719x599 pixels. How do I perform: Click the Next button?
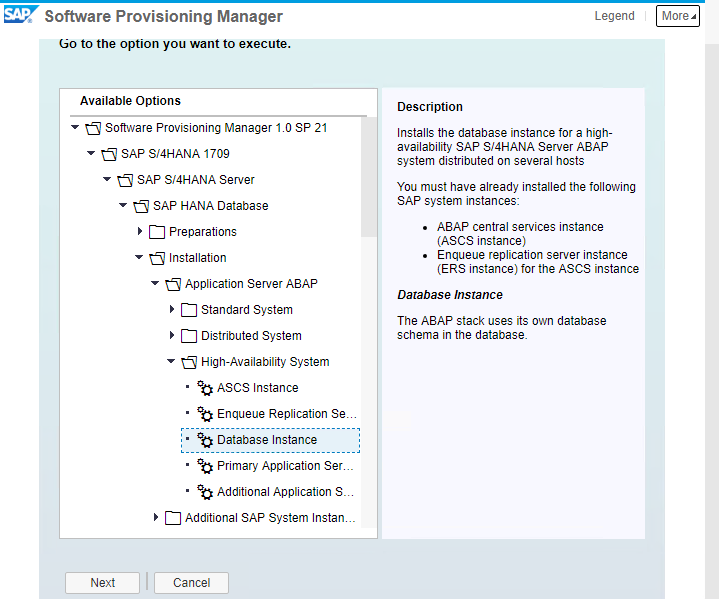pyautogui.click(x=102, y=582)
